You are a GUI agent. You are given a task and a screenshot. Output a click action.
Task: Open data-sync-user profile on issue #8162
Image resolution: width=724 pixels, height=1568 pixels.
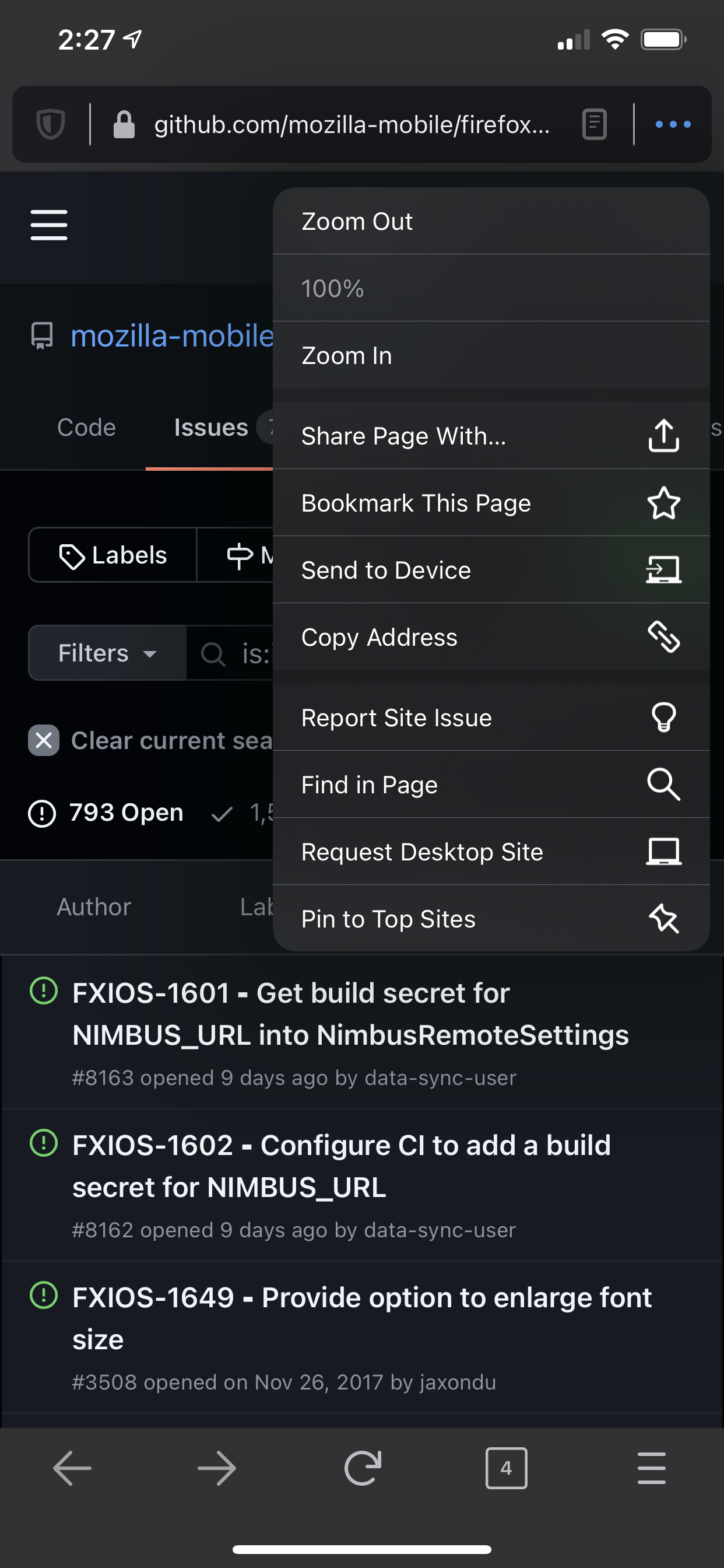(x=440, y=1230)
